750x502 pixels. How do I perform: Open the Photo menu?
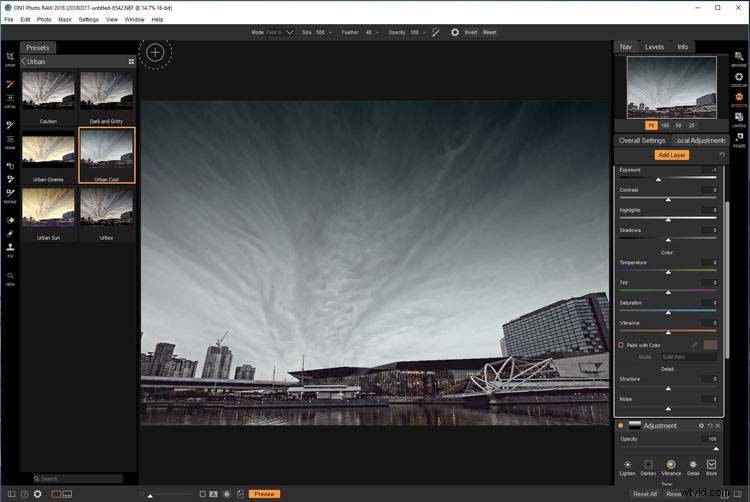44,20
